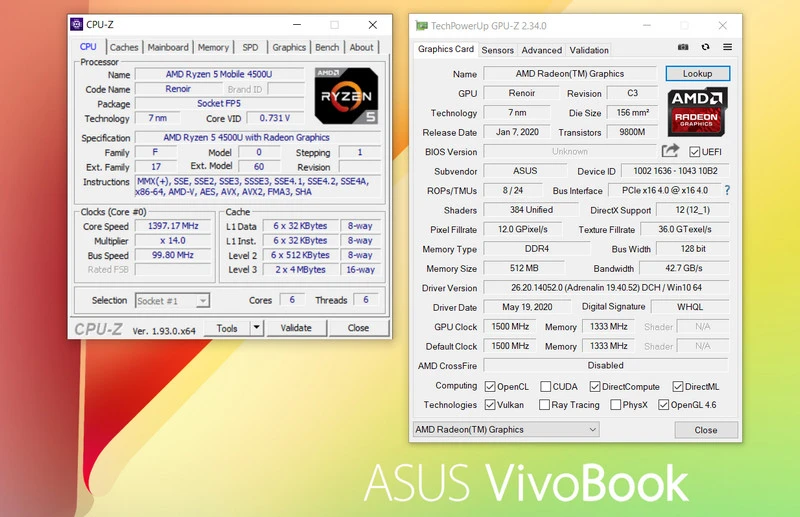The height and width of the screenshot is (517, 800).
Task: Expand the Tools dropdown arrow in CPU-Z
Action: pyautogui.click(x=257, y=327)
